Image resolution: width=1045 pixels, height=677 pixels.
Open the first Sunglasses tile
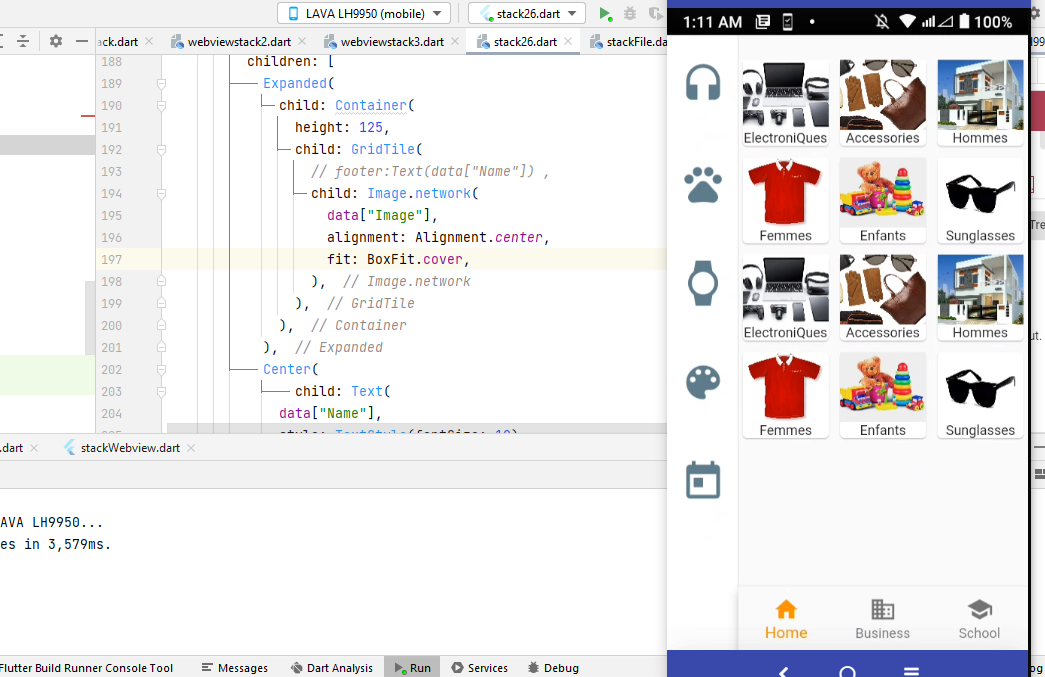[980, 201]
